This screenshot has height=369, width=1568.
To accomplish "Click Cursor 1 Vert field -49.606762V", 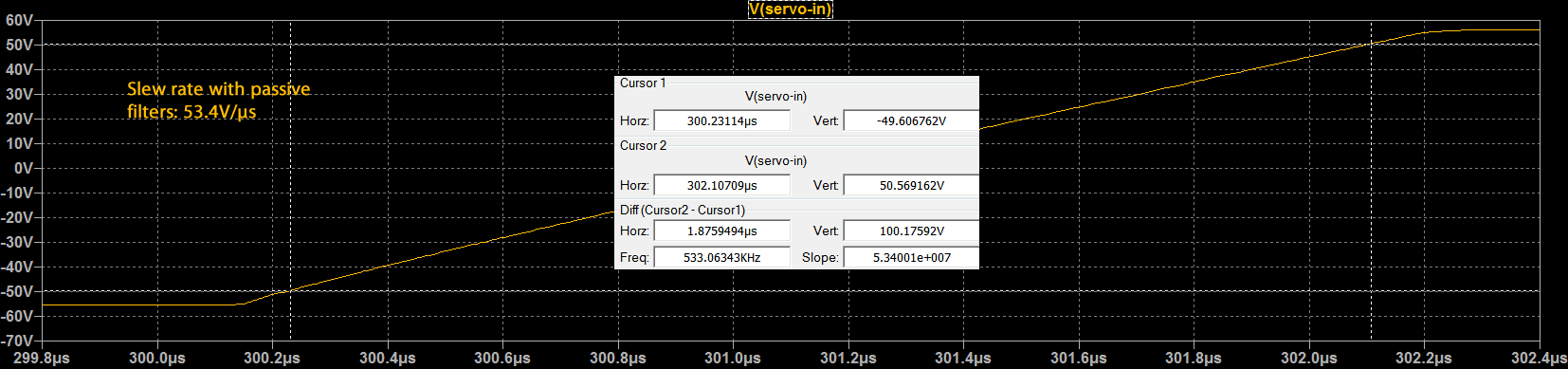I will pos(911,120).
